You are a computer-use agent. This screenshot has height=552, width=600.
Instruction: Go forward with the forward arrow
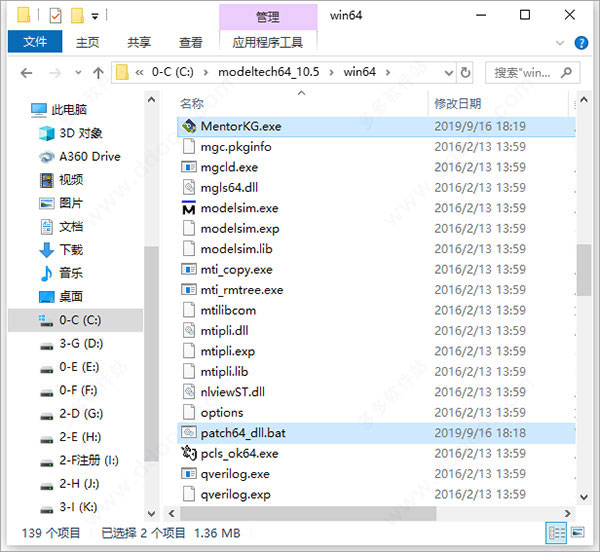pyautogui.click(x=55, y=73)
